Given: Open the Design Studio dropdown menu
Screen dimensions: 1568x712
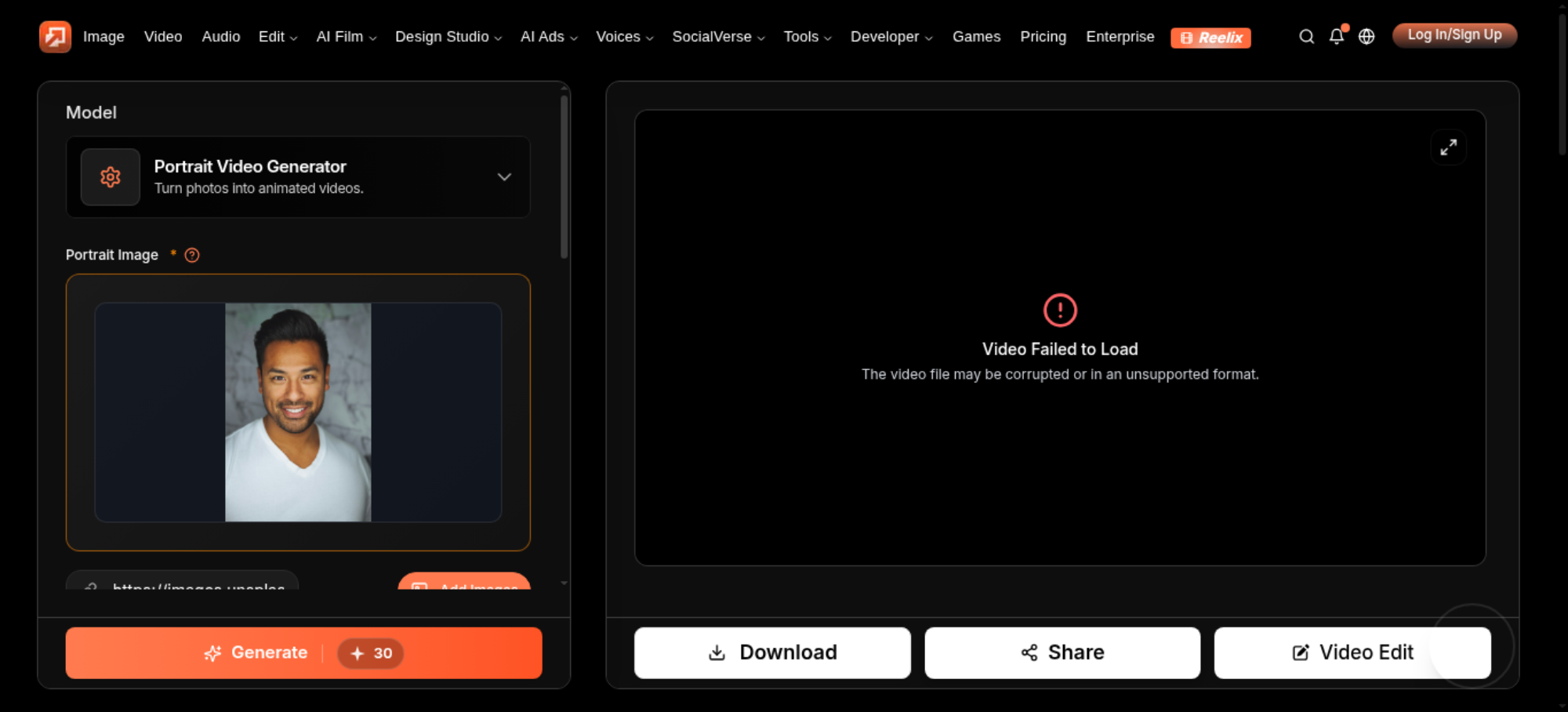Looking at the screenshot, I should point(448,37).
